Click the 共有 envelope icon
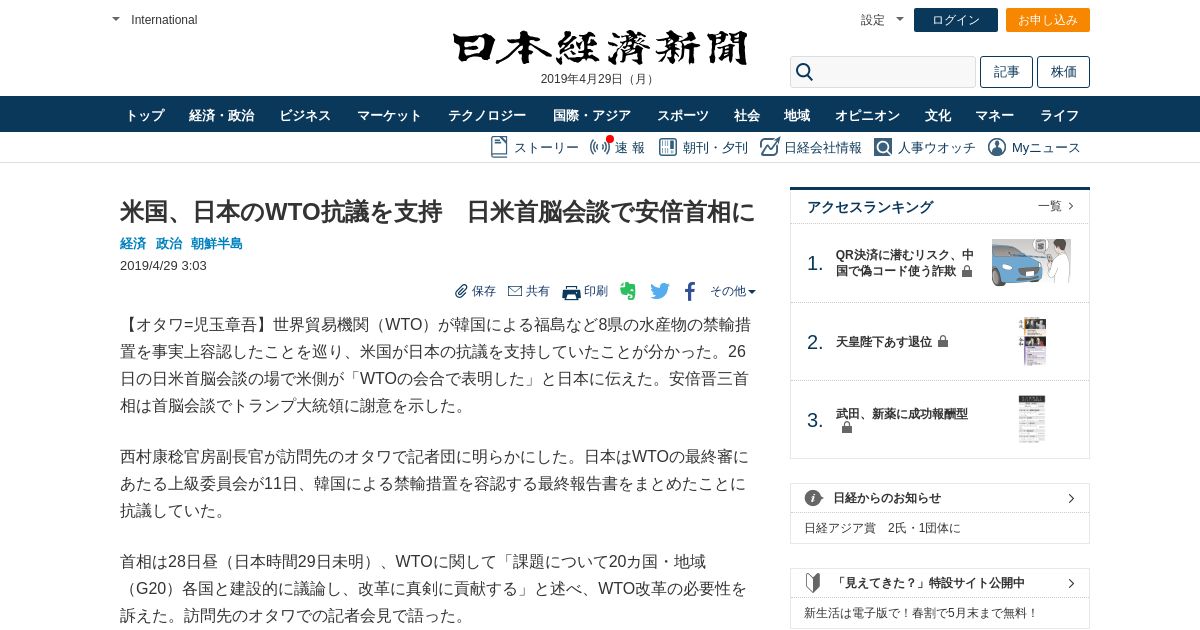The image size is (1200, 630). click(x=515, y=291)
